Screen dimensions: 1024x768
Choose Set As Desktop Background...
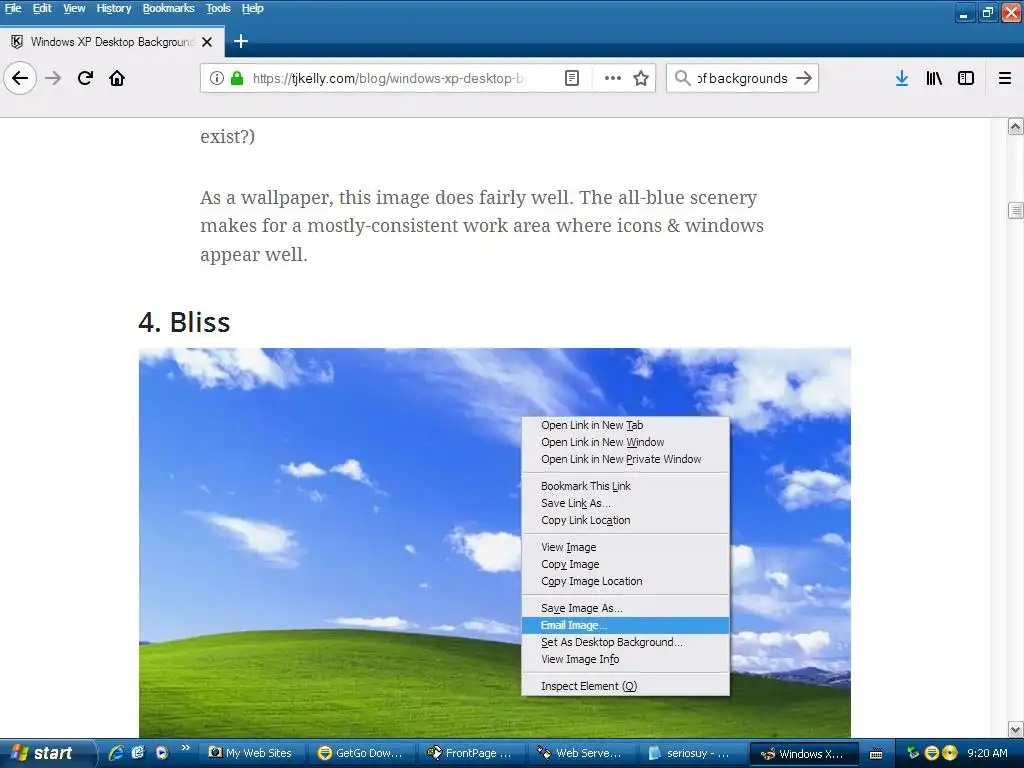click(626, 642)
